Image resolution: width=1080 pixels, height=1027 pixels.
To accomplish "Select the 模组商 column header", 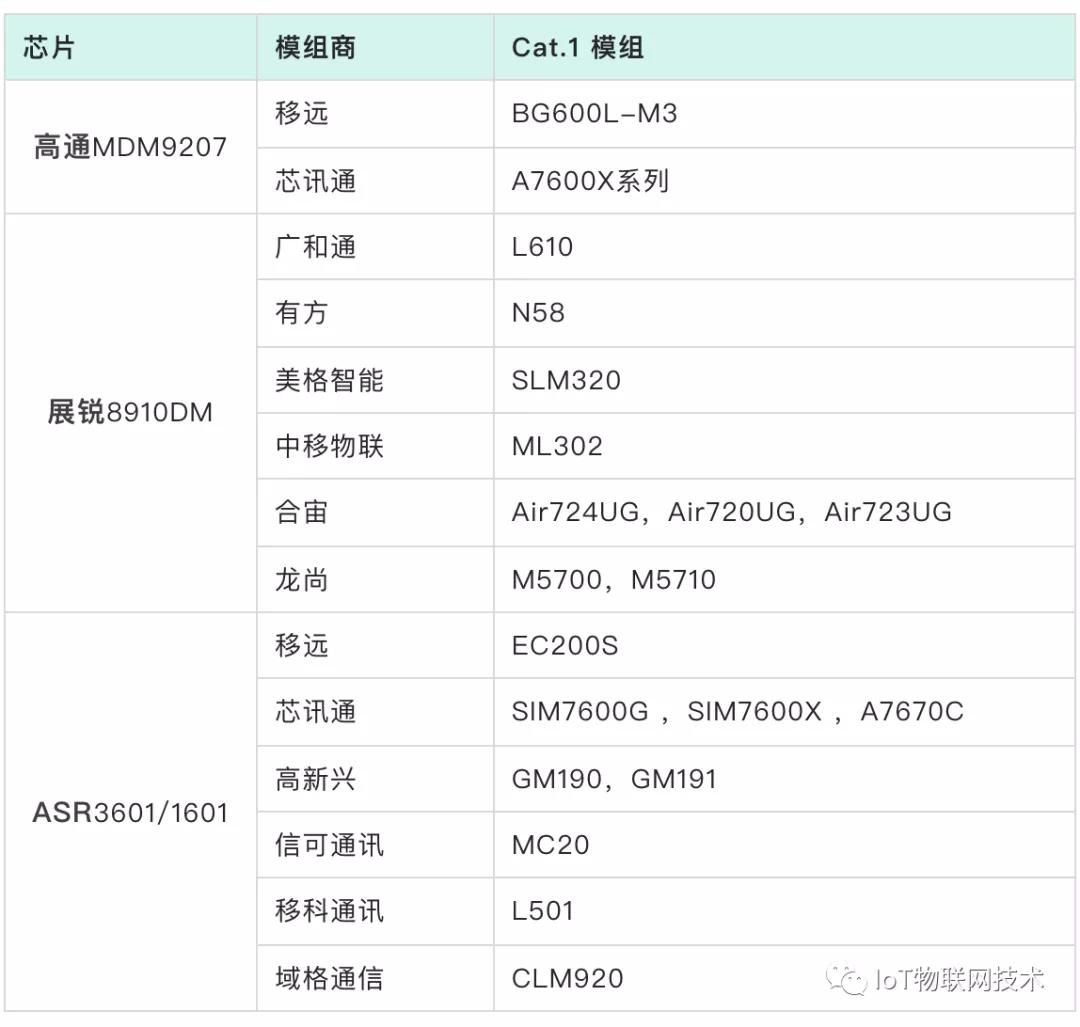I will (x=315, y=47).
